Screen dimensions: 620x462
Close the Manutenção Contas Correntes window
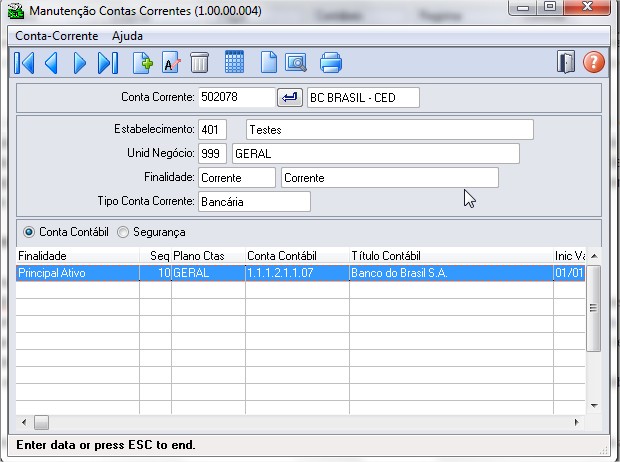tap(587, 7)
